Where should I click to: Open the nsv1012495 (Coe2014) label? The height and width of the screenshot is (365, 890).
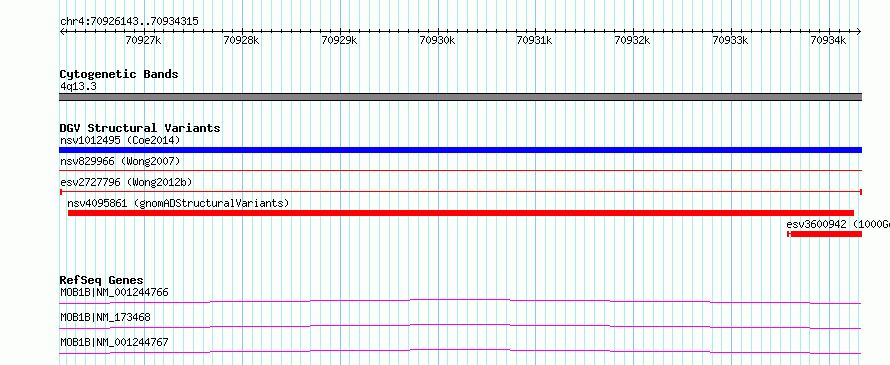(119, 140)
